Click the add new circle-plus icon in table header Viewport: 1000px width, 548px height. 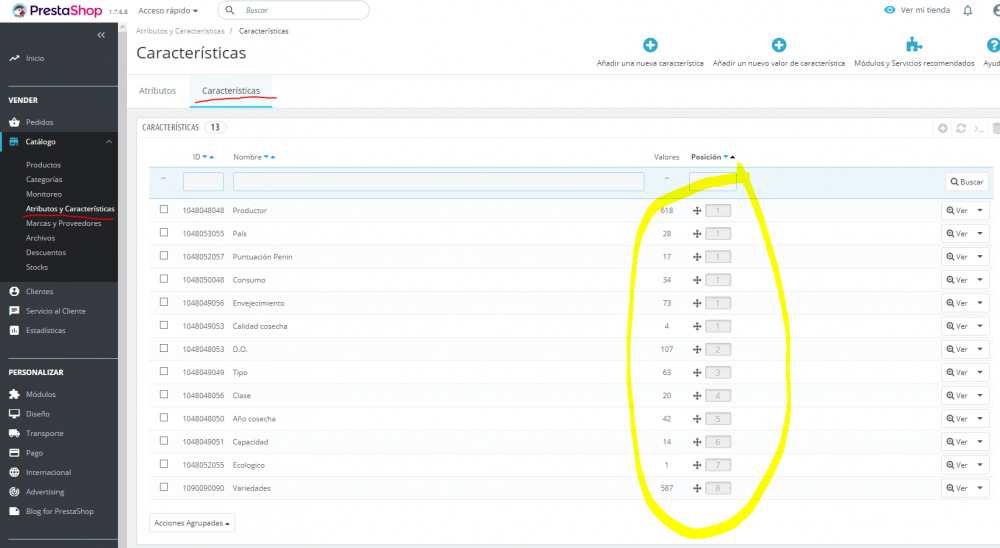pos(943,128)
